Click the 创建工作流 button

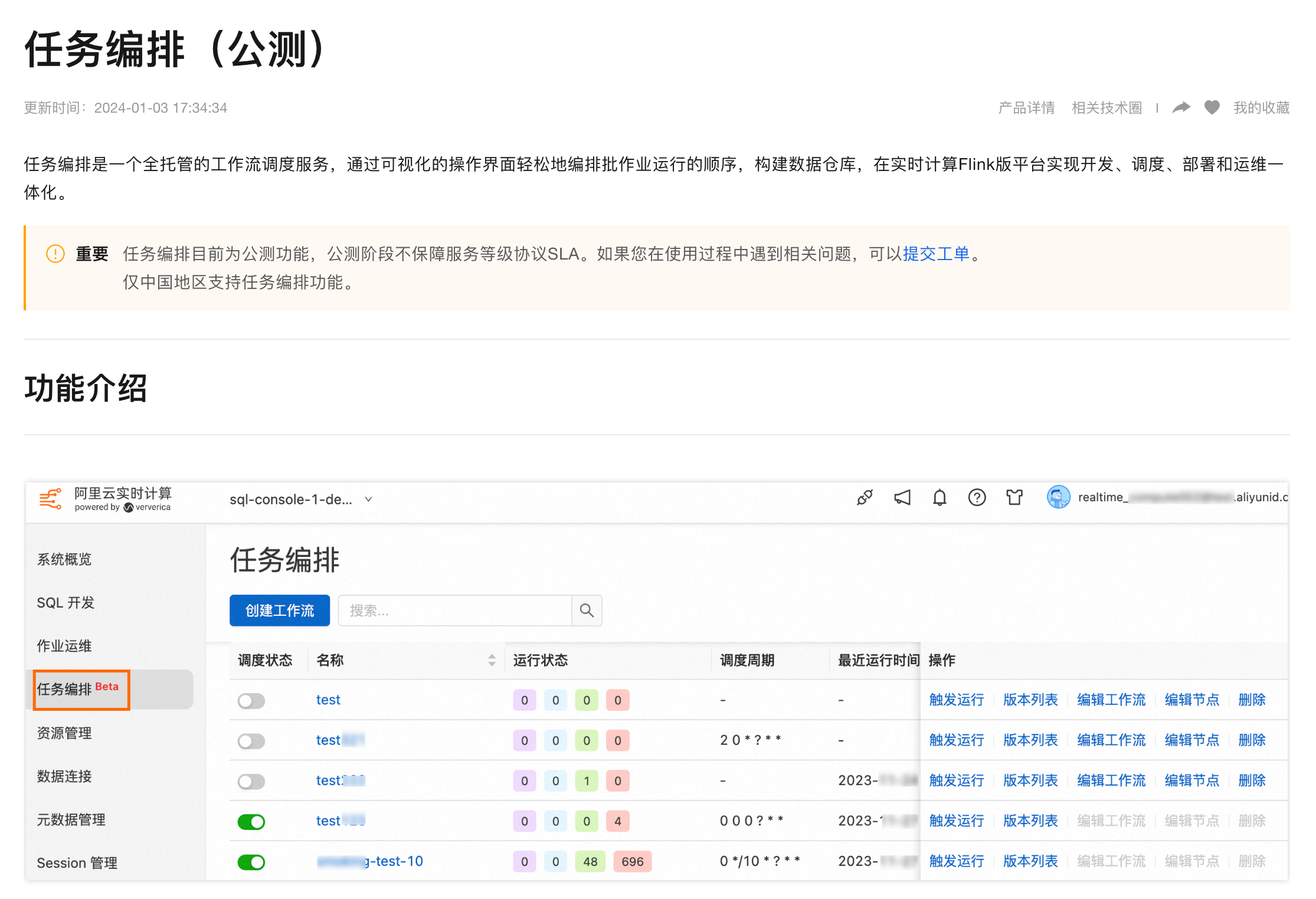[x=280, y=611]
